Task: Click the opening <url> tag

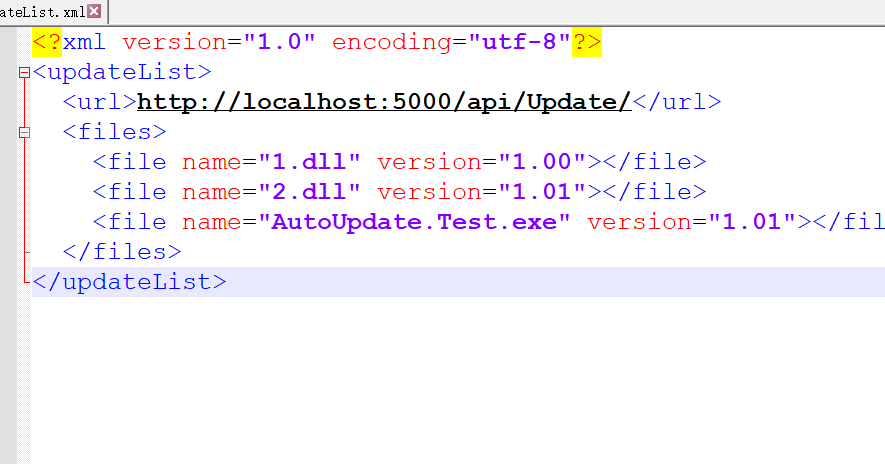Action: [x=99, y=102]
